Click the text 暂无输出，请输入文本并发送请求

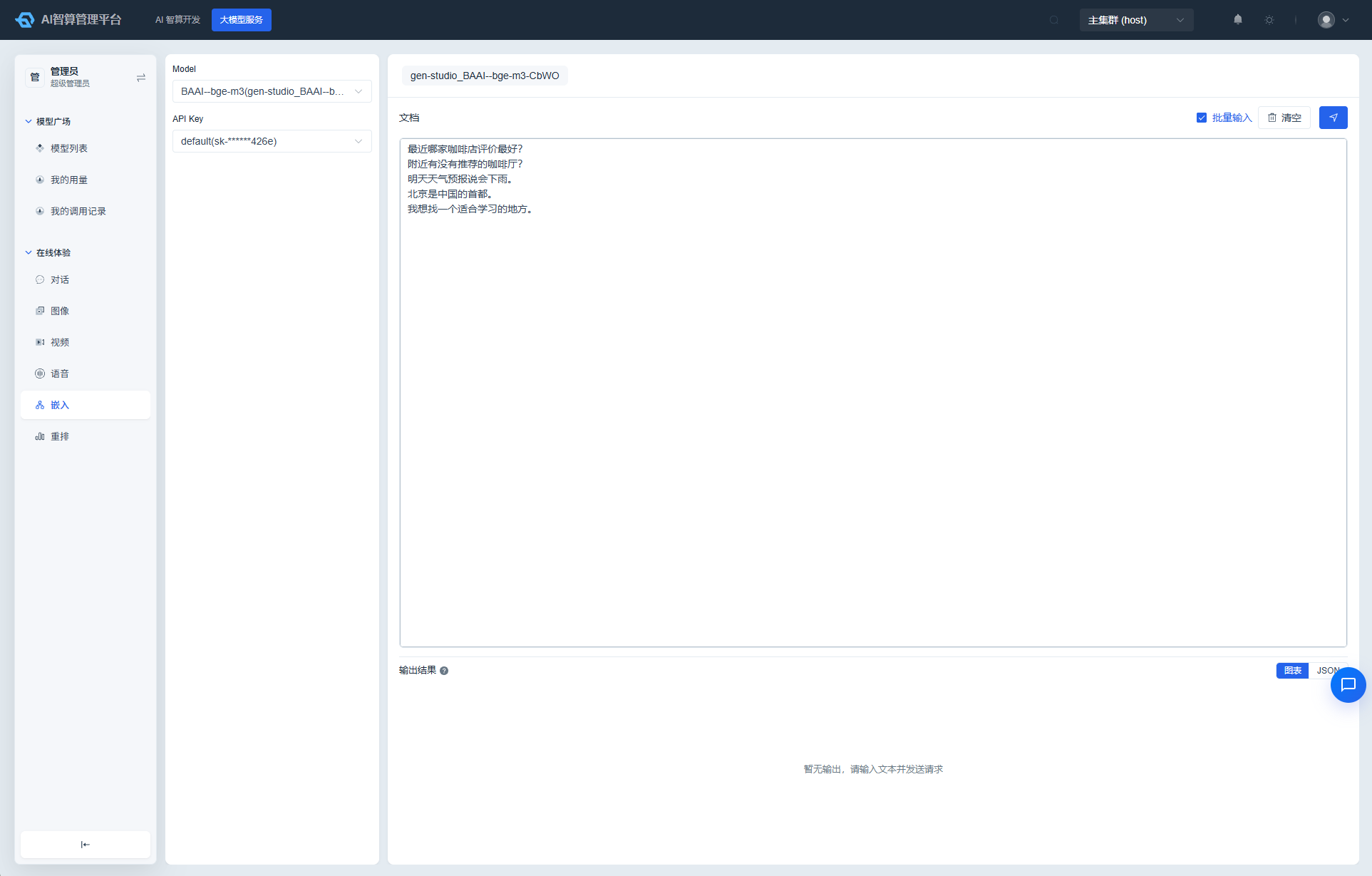tap(873, 769)
